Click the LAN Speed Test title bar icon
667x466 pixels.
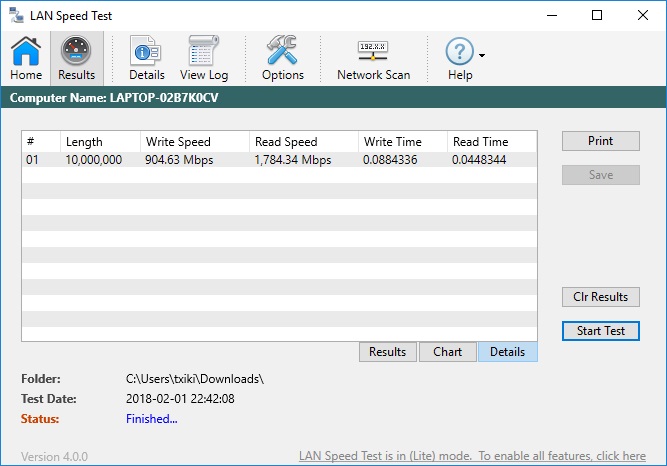tap(16, 15)
